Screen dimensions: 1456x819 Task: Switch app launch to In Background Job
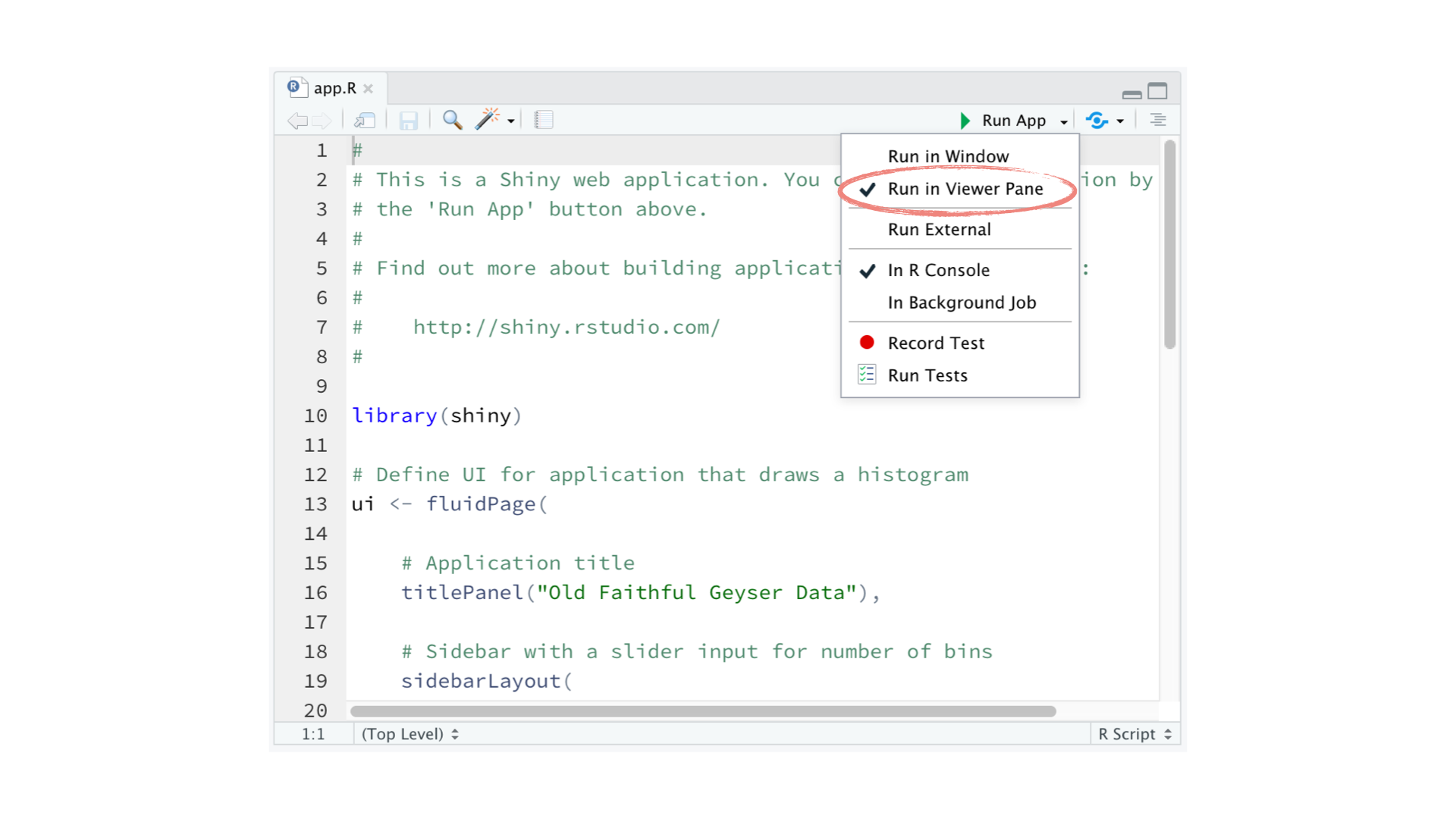click(x=962, y=302)
